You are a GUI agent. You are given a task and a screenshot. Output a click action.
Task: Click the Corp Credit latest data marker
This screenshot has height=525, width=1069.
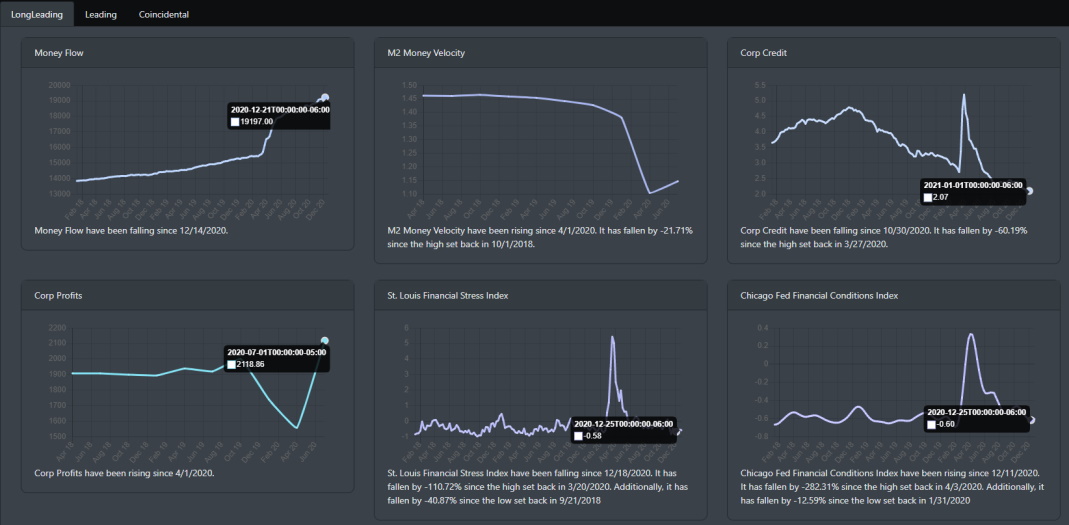tap(1030, 191)
